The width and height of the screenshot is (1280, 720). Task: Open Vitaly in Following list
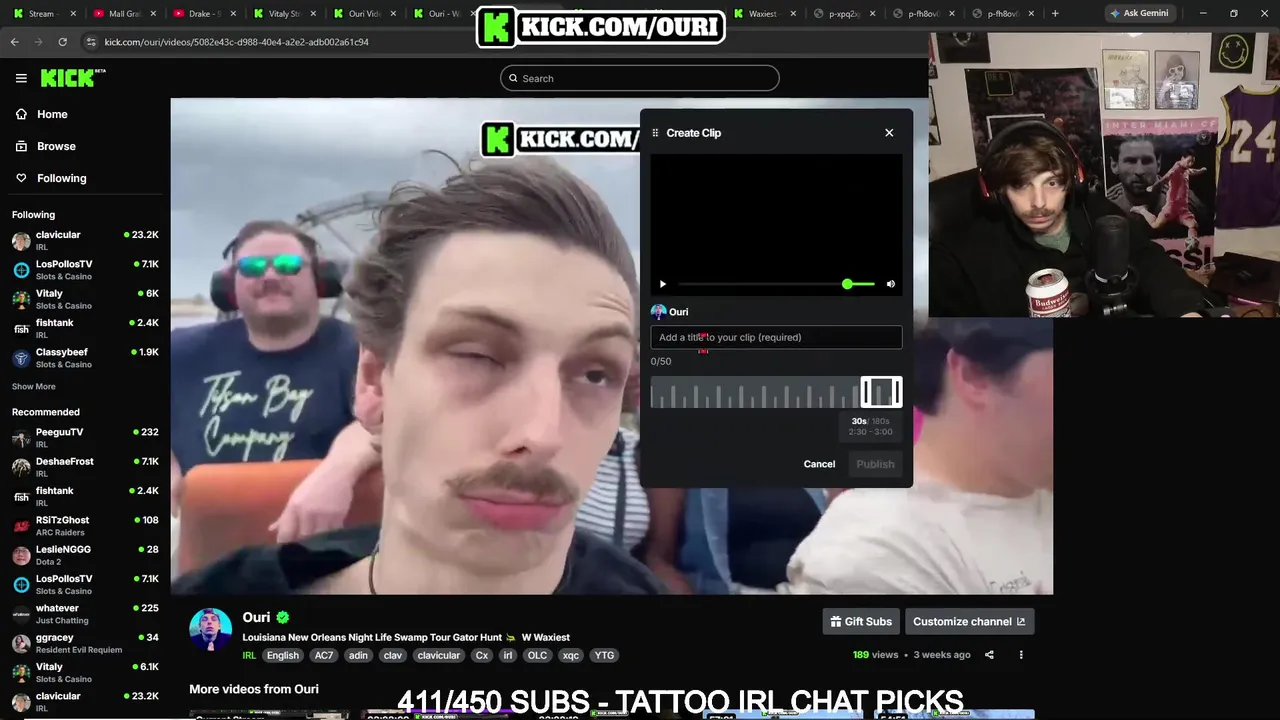tap(85, 299)
